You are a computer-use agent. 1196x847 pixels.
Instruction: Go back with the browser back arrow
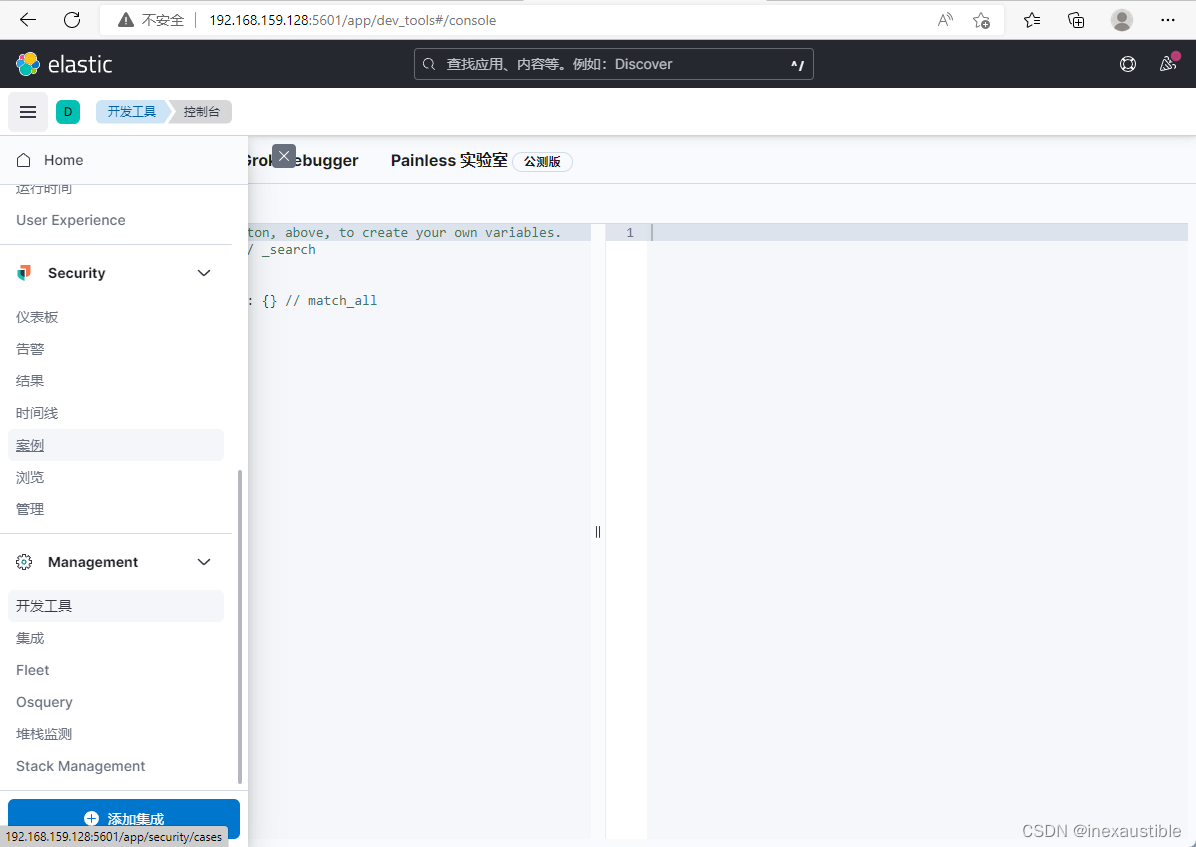pyautogui.click(x=27, y=20)
